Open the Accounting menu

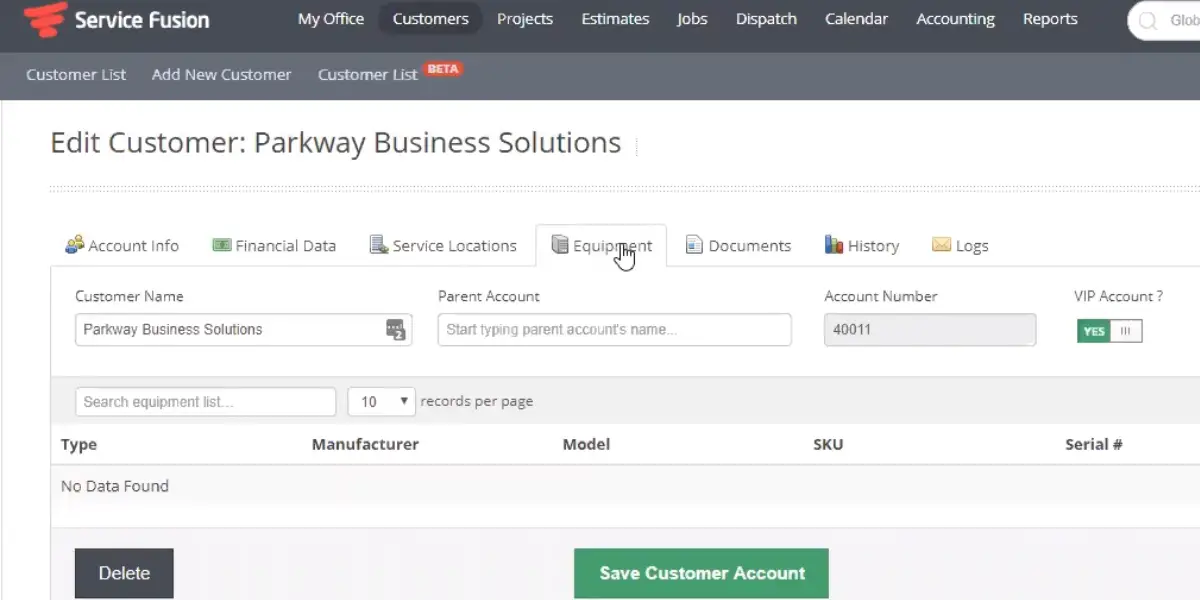(955, 19)
